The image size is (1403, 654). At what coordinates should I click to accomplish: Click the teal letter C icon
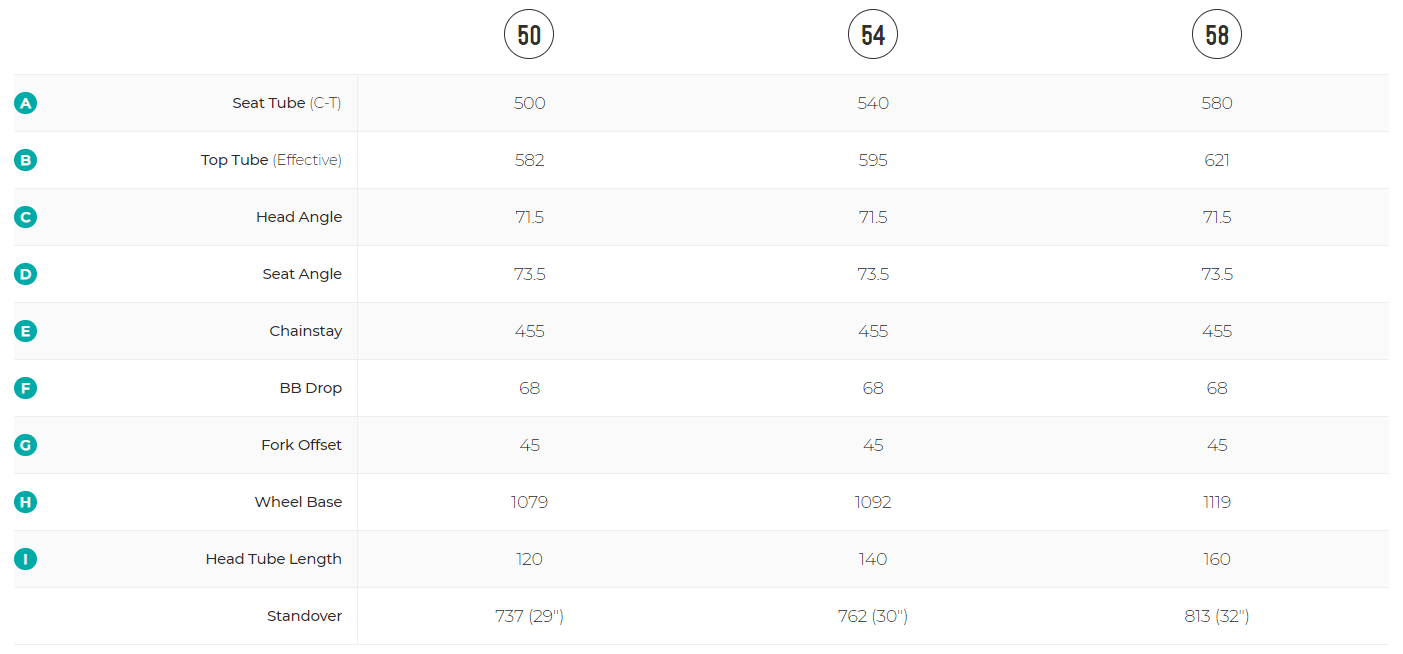[26, 217]
